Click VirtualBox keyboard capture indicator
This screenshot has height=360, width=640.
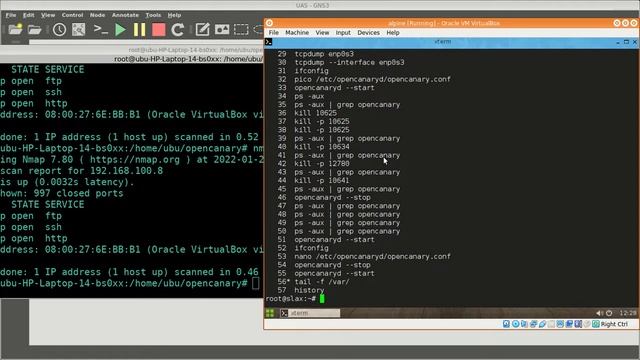tap(596, 324)
